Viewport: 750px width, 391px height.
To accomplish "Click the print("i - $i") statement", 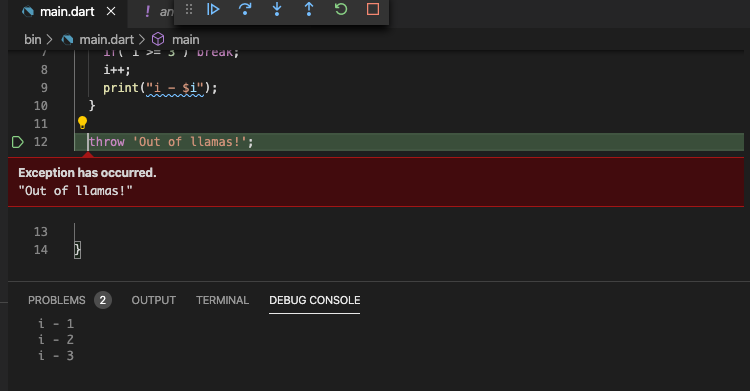I will [160, 88].
